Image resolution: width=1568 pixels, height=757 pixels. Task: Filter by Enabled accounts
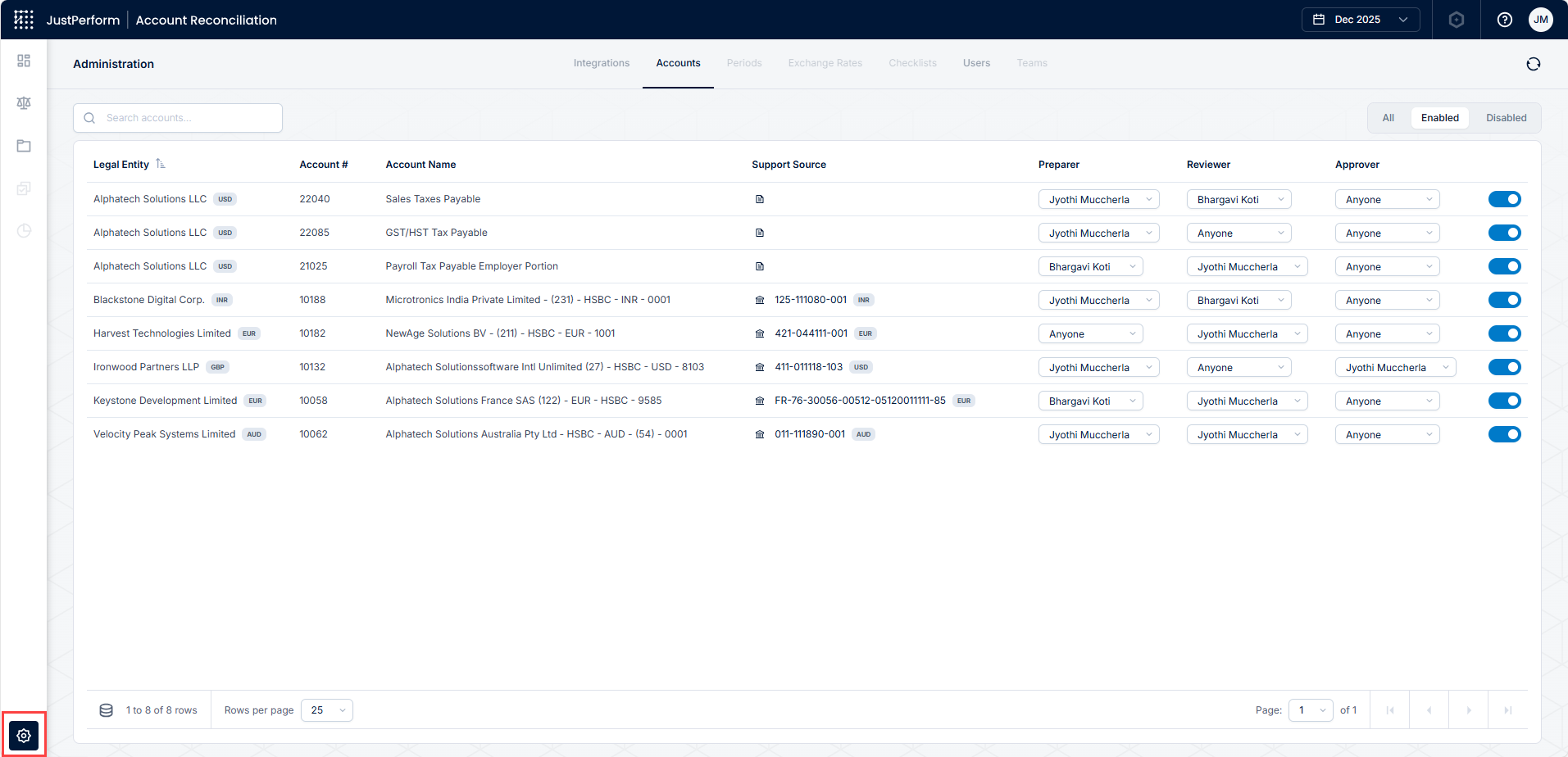[1440, 118]
